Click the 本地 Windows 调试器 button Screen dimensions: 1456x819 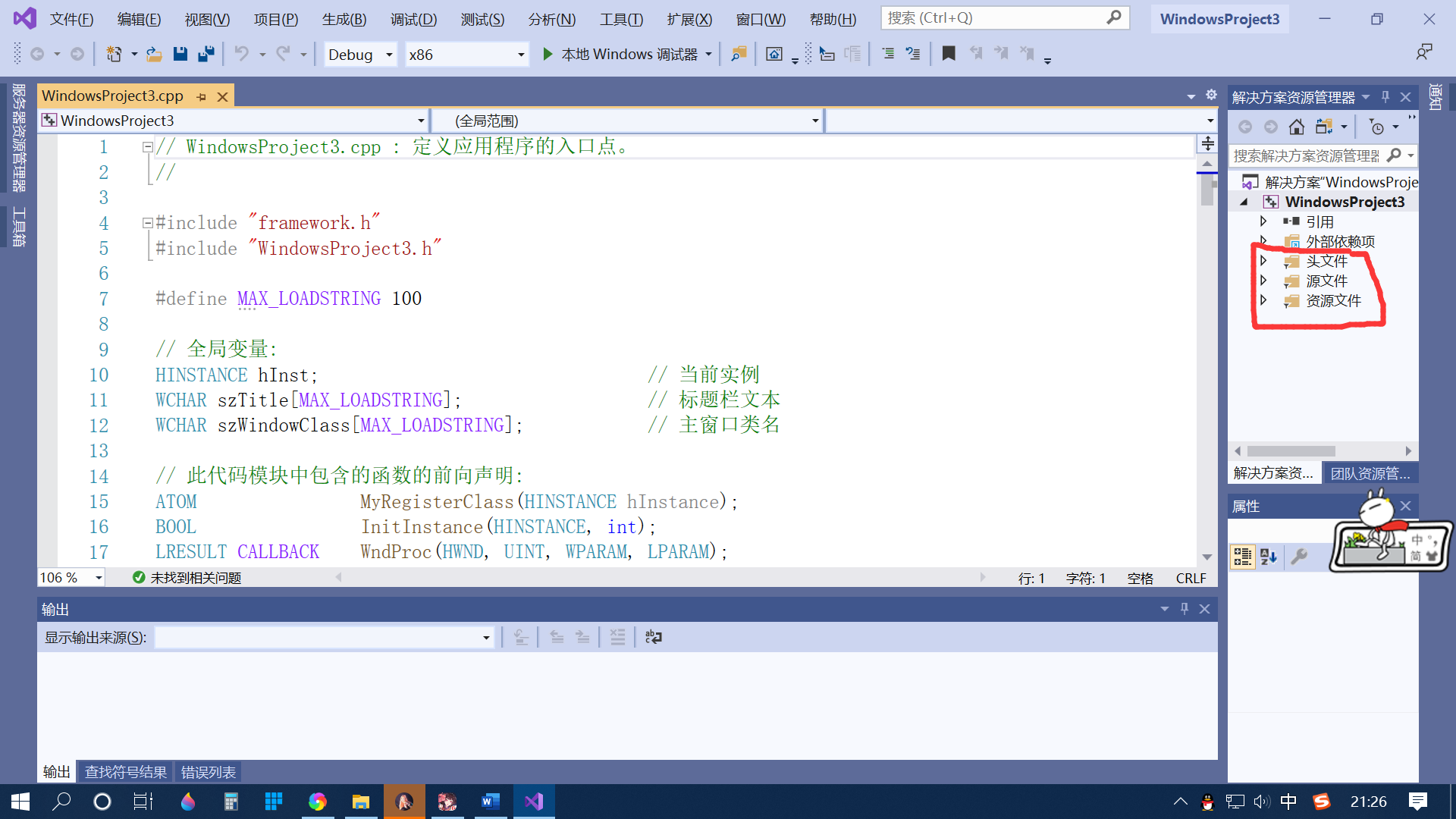(x=628, y=54)
